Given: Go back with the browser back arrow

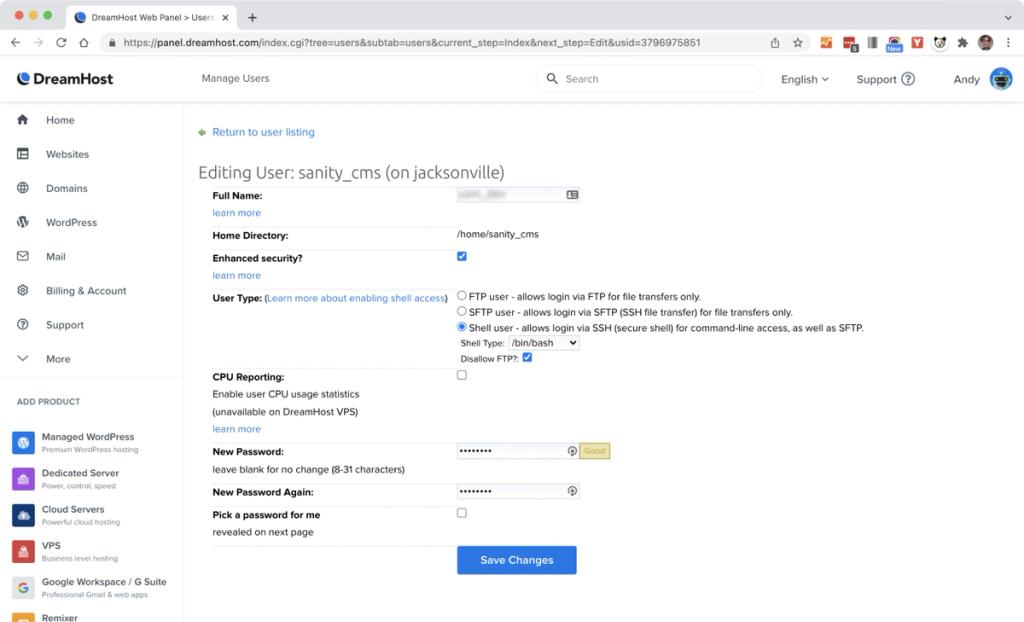Looking at the screenshot, I should point(16,42).
